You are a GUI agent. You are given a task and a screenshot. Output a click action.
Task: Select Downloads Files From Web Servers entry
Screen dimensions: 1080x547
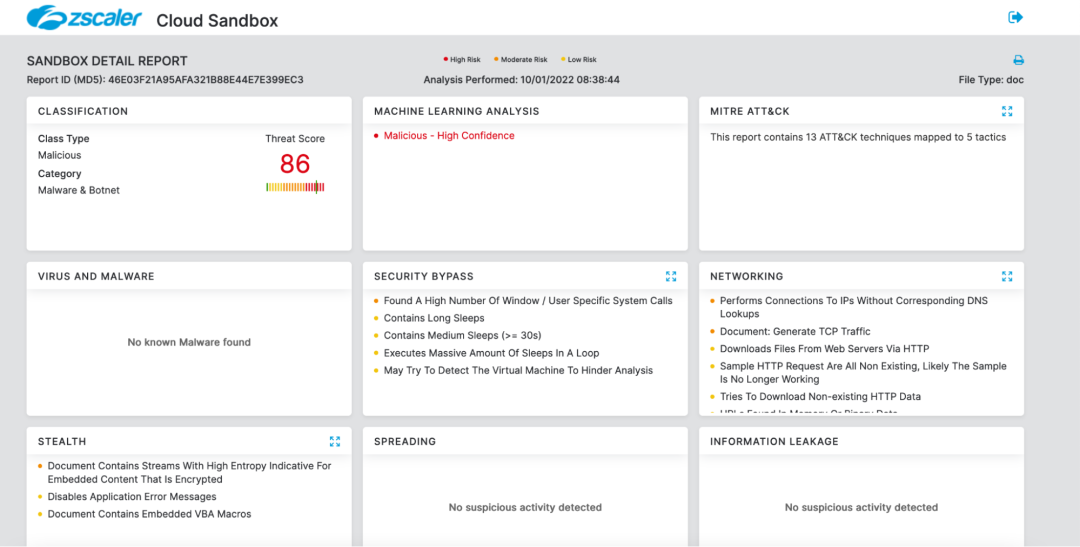[824, 349]
